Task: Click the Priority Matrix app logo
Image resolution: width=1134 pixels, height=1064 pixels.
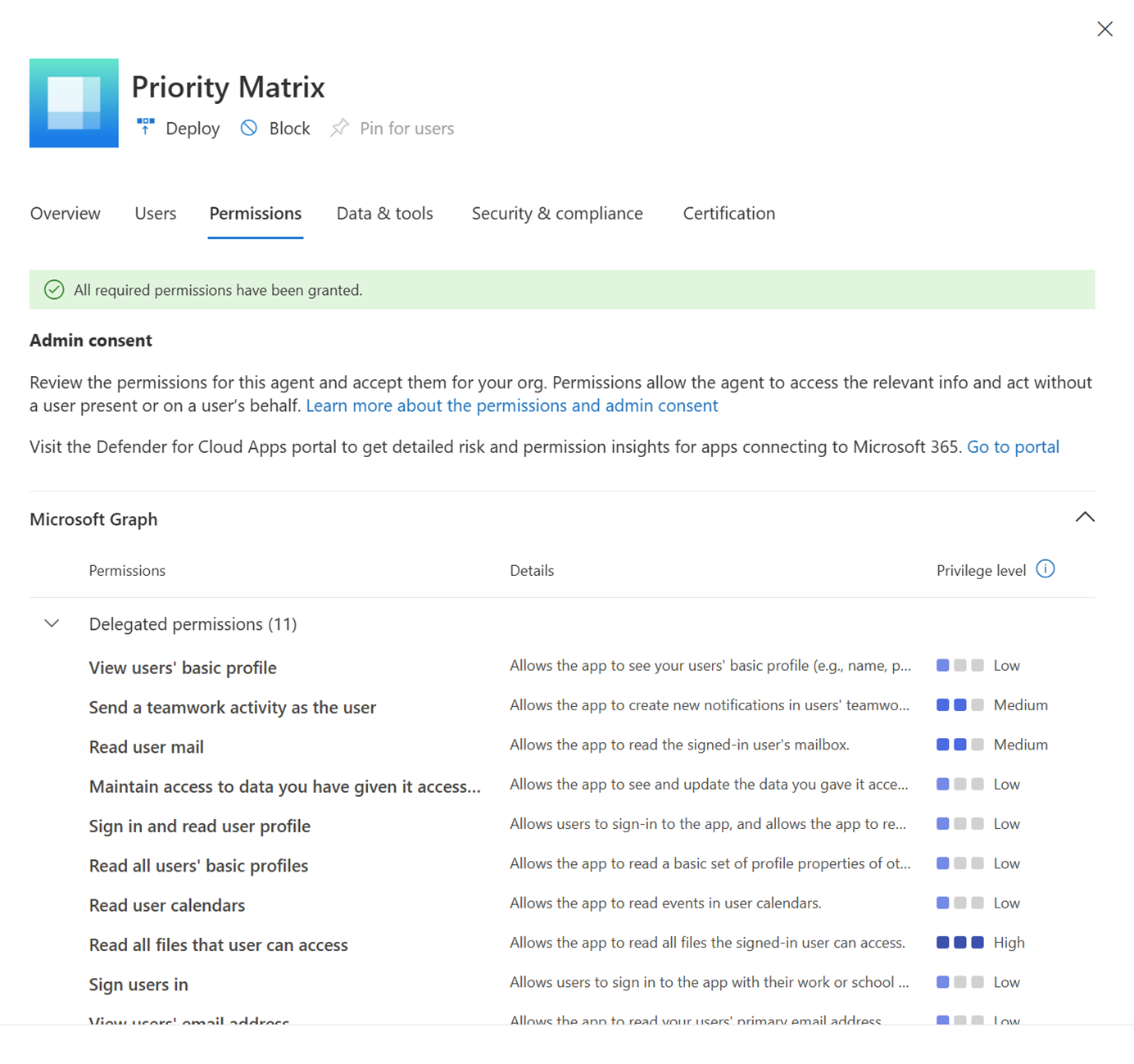Action: tap(74, 102)
